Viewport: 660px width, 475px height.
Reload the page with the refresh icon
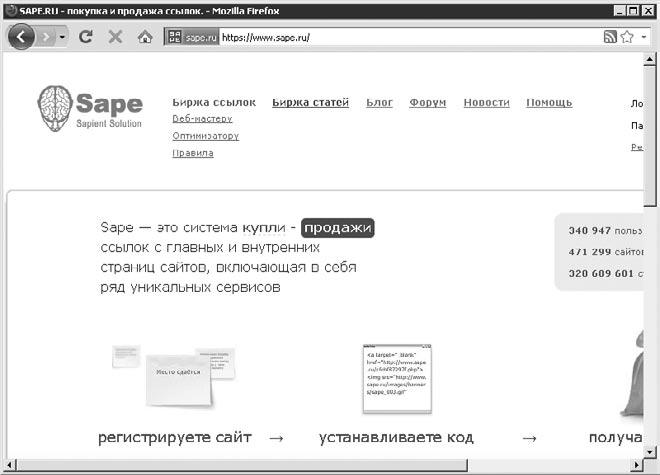coord(86,37)
